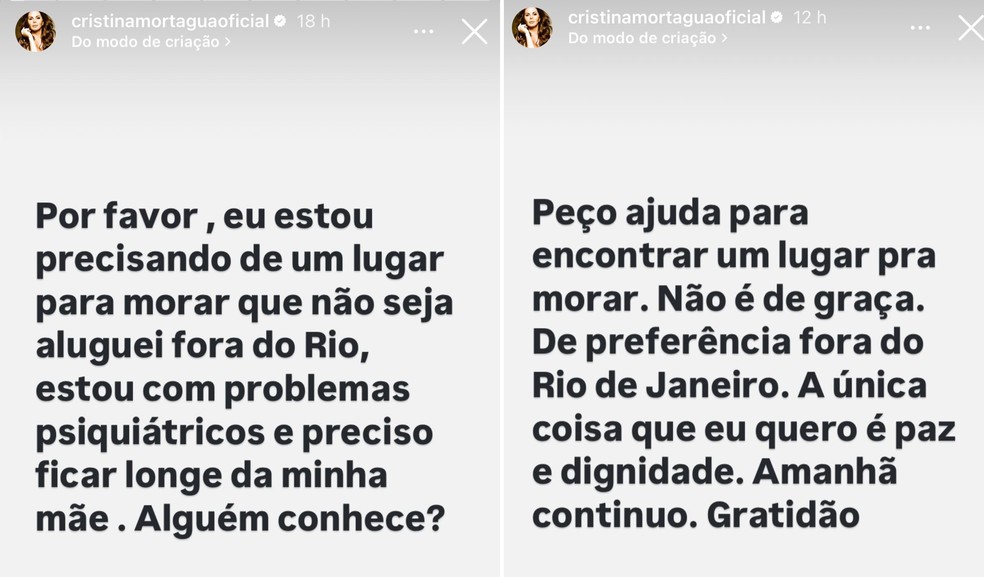
Task: Click the verified badge on the left story
Action: 279,21
